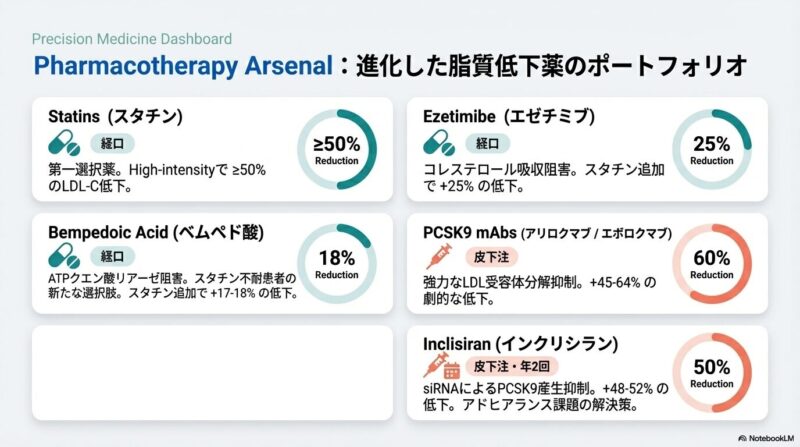Click the Pharmacotherapy Arsenal title

(182, 68)
